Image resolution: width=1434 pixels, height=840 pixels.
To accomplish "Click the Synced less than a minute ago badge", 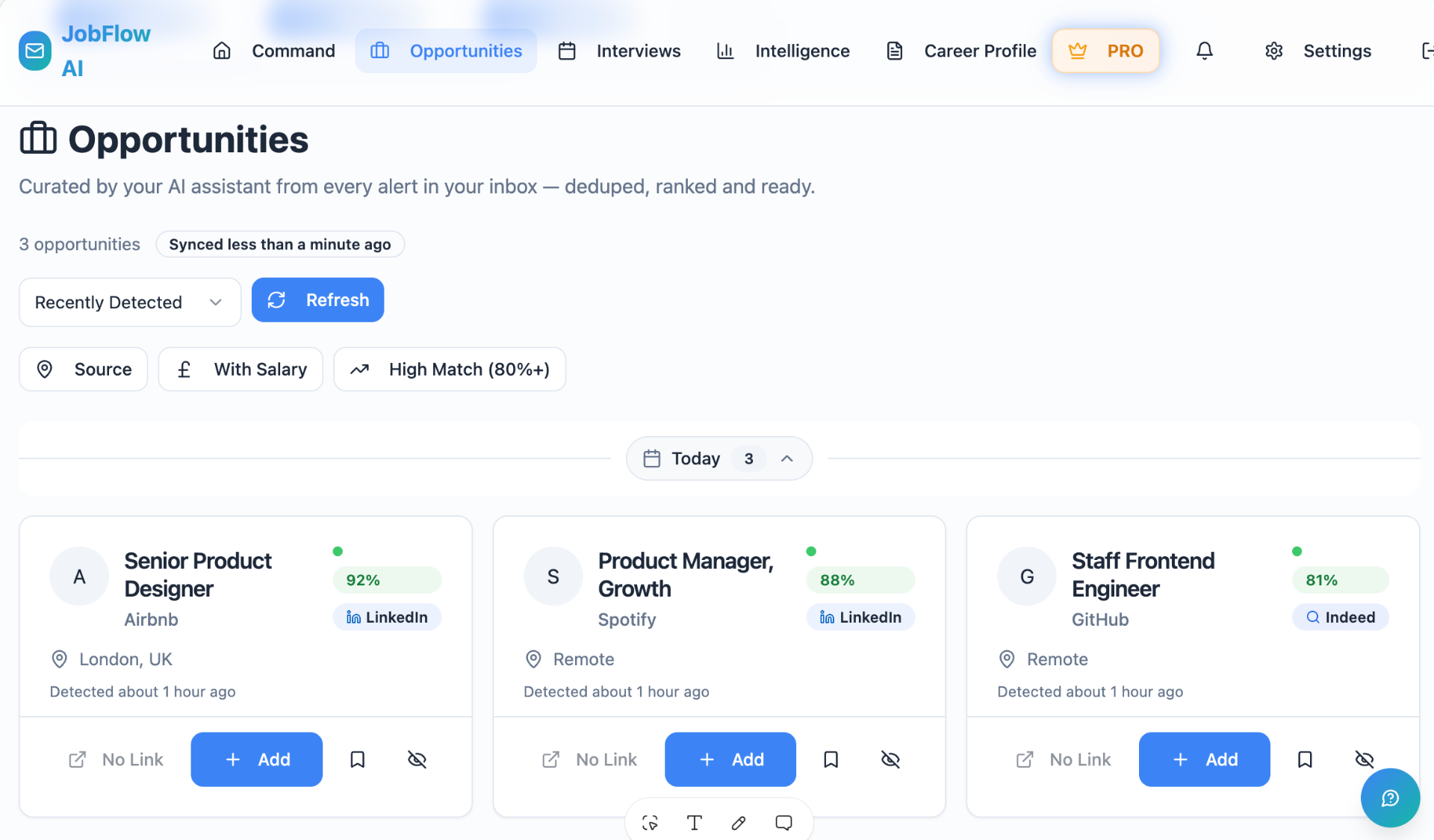I will tap(280, 244).
